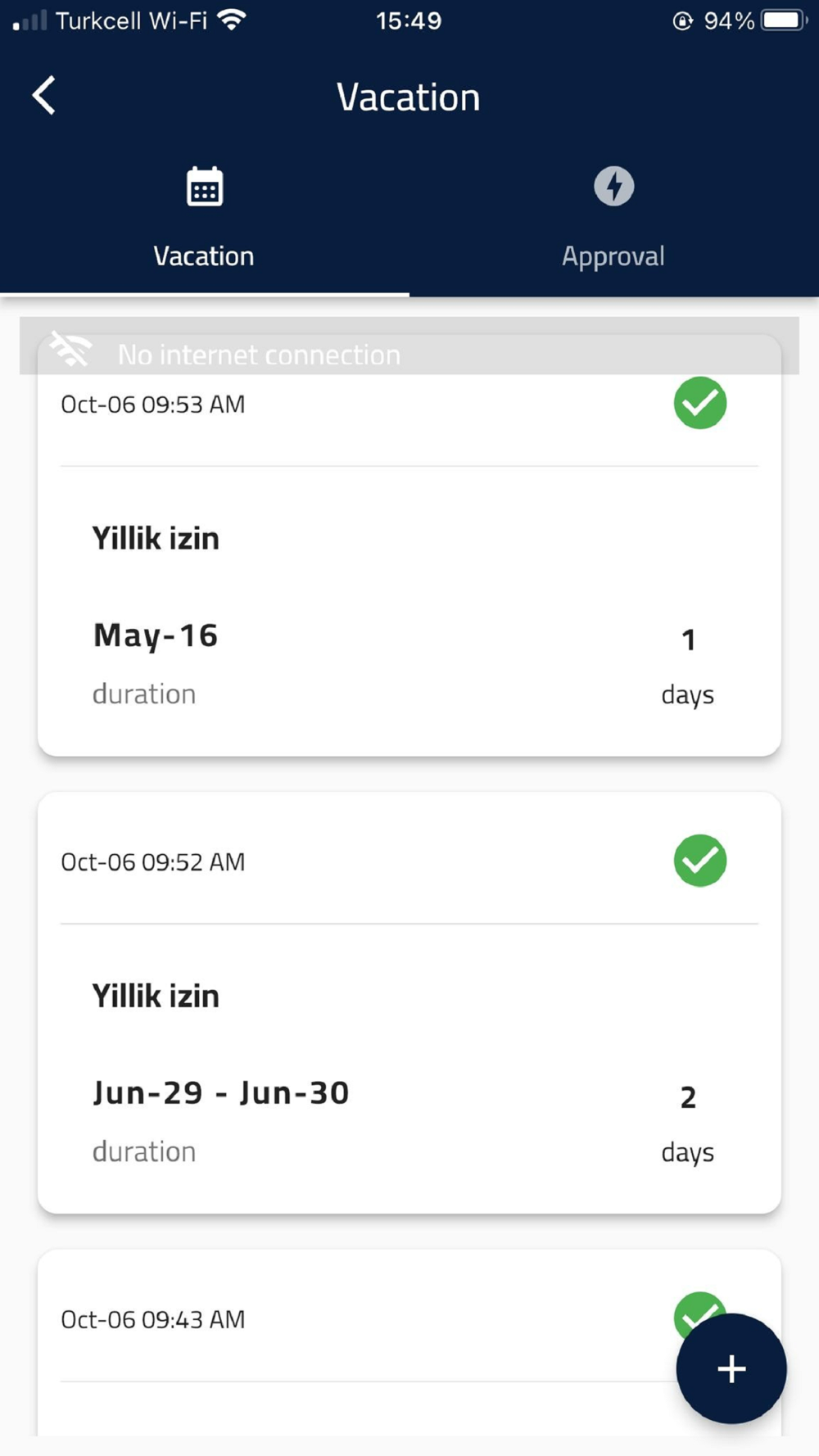Tap the battery indicator in status bar
Viewport: 819px width, 1456px height.
[783, 20]
